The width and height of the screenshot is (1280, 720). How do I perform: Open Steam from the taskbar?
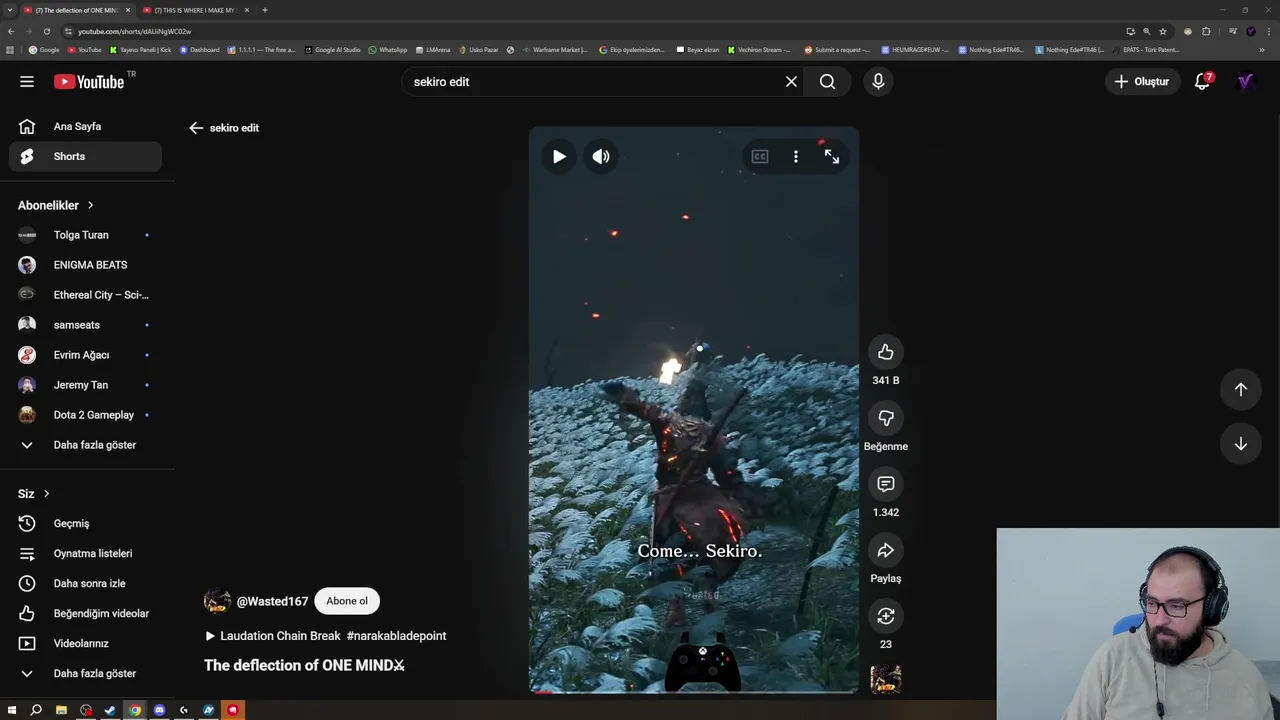[110, 710]
